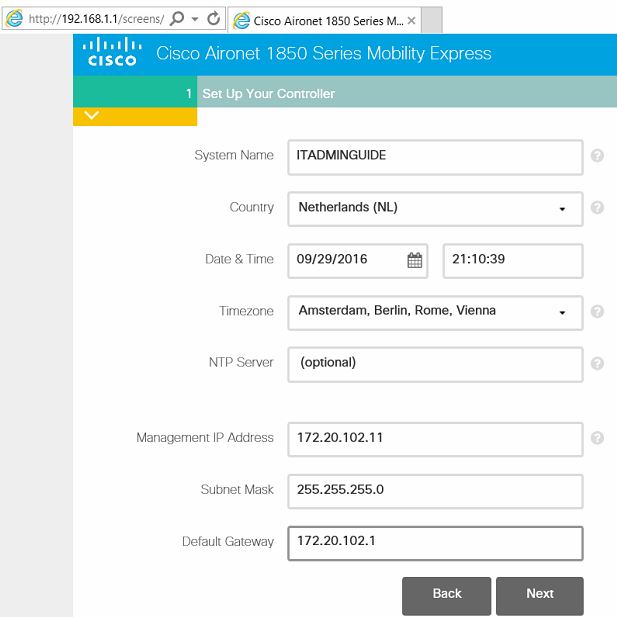Image resolution: width=617 pixels, height=617 pixels.
Task: Click the Cisco logo in header
Action: [x=112, y=52]
